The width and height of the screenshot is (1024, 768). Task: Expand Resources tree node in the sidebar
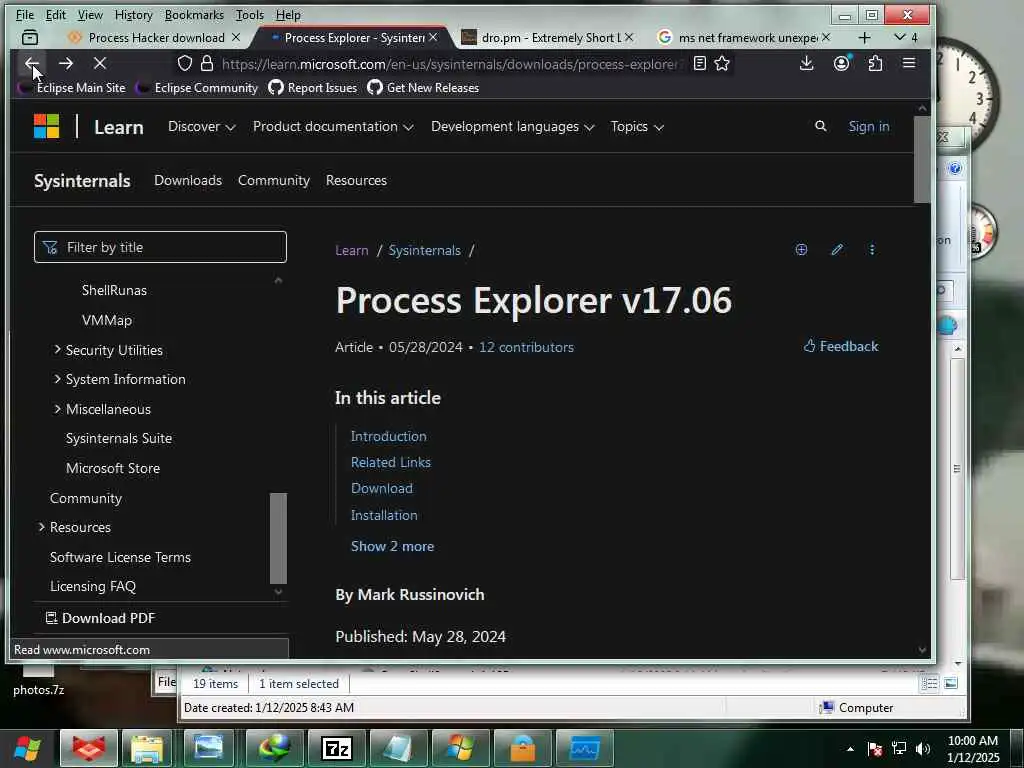pyautogui.click(x=42, y=526)
